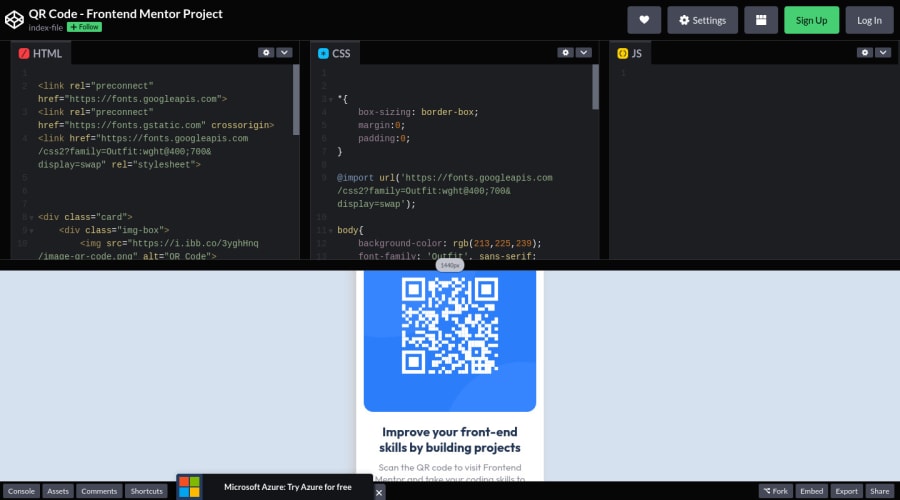Open Microsoft Azure free trial ad
The height and width of the screenshot is (500, 900).
click(288, 487)
